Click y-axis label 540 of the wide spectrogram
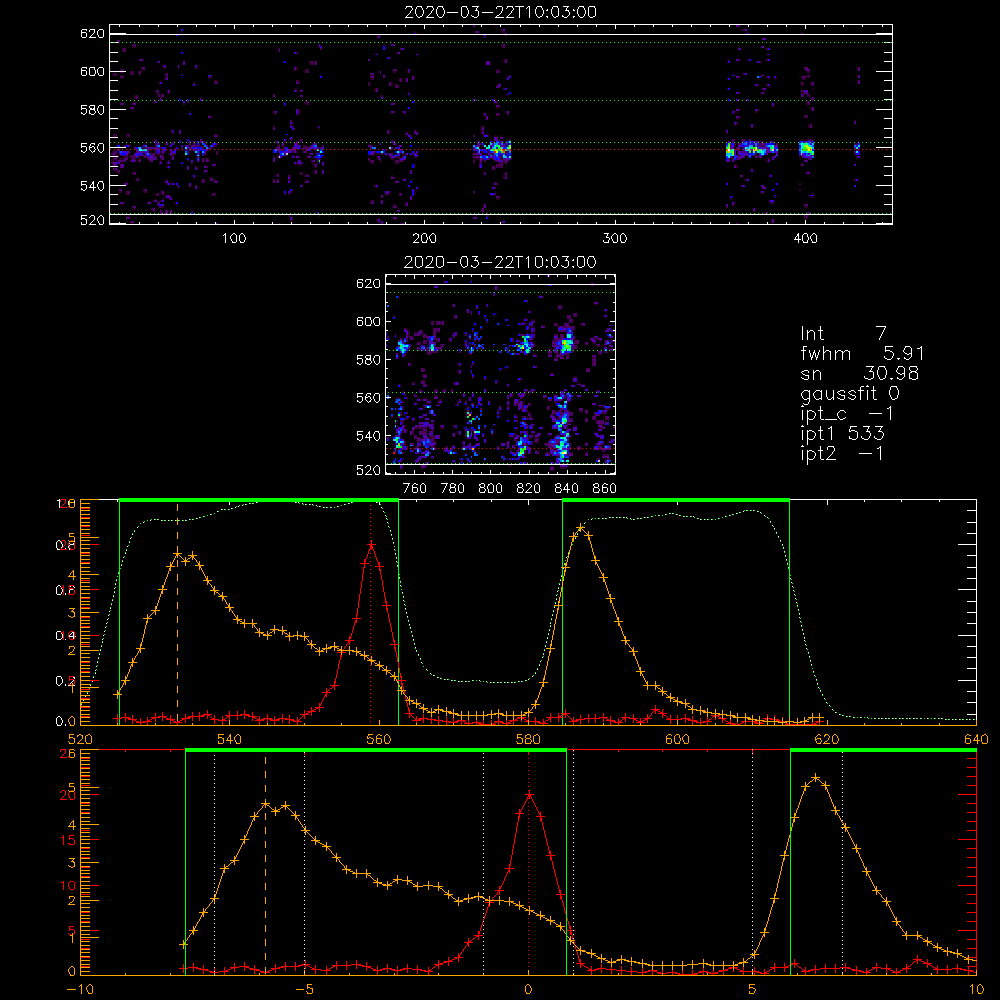The width and height of the screenshot is (1000, 1000). (92, 186)
